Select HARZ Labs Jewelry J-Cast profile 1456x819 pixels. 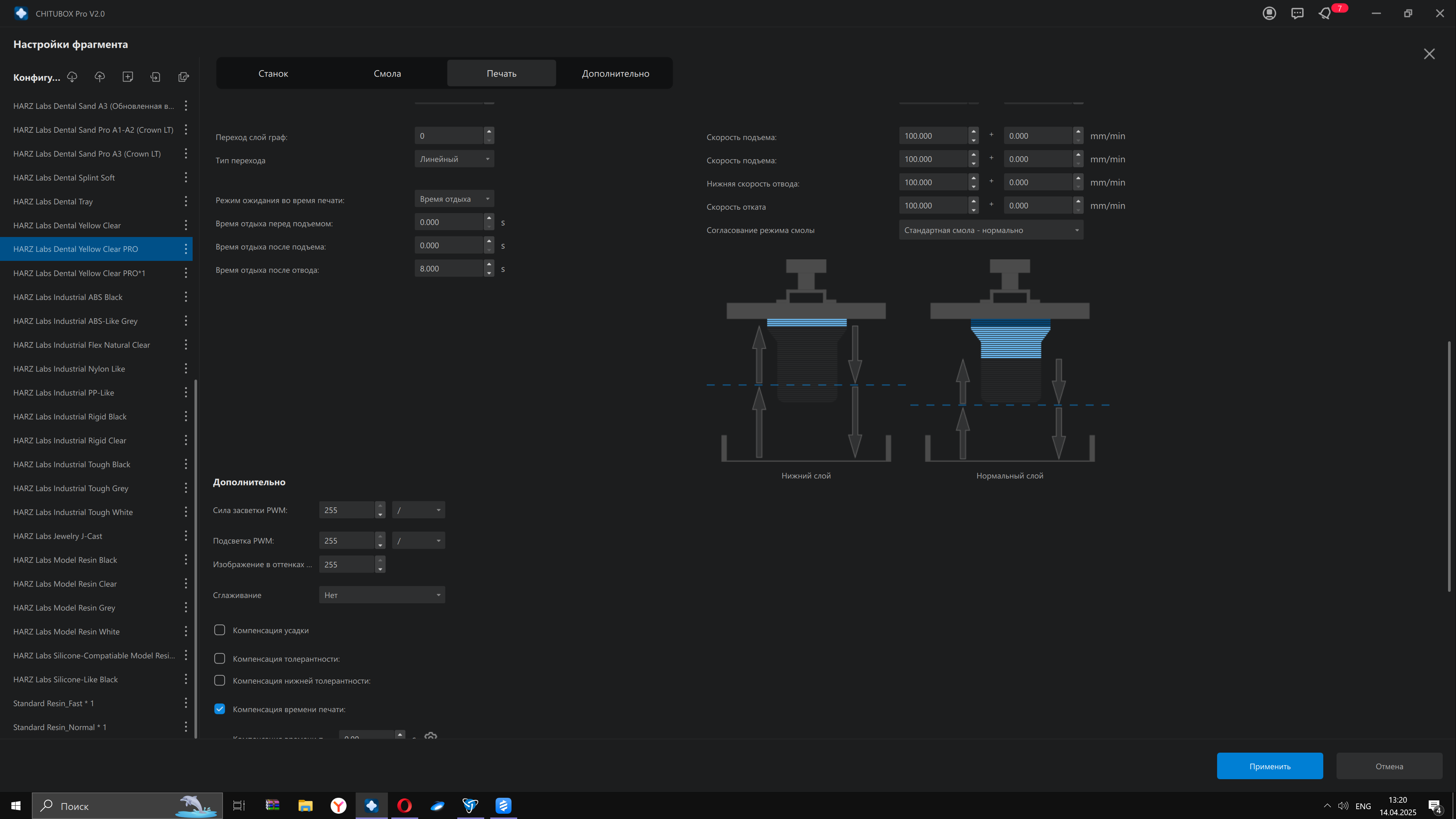pos(58,536)
